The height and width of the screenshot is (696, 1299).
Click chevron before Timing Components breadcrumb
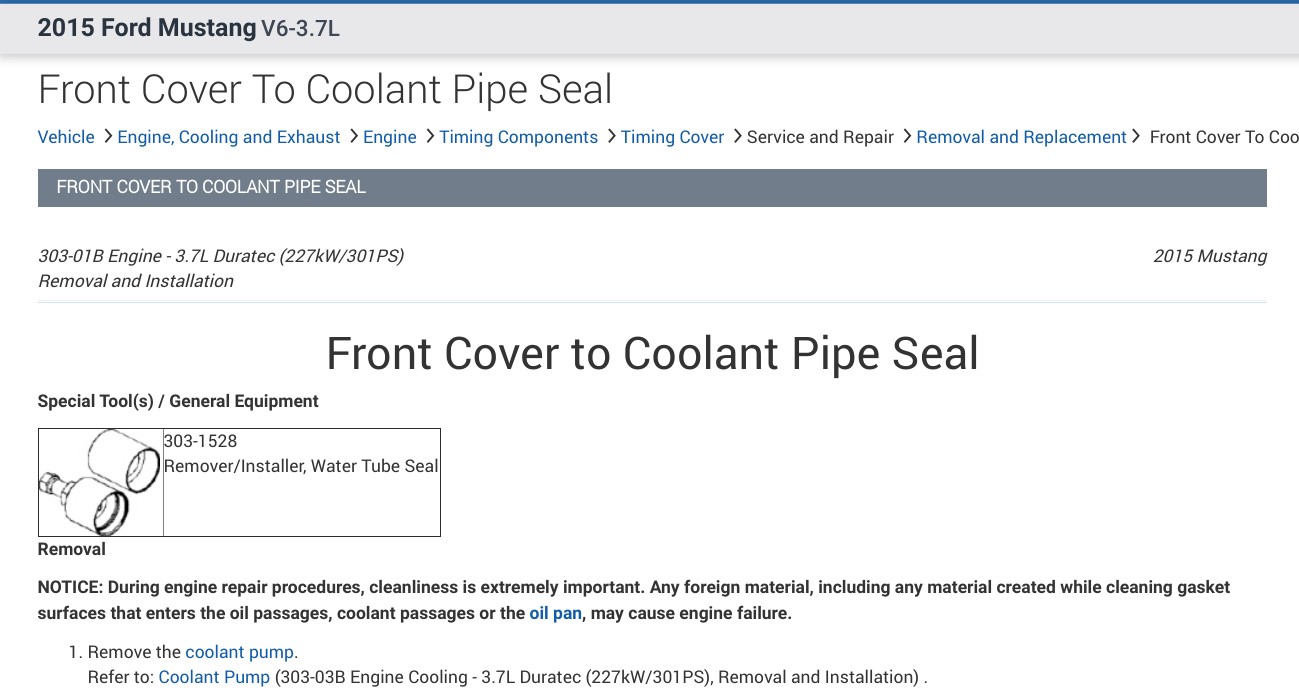pos(429,136)
